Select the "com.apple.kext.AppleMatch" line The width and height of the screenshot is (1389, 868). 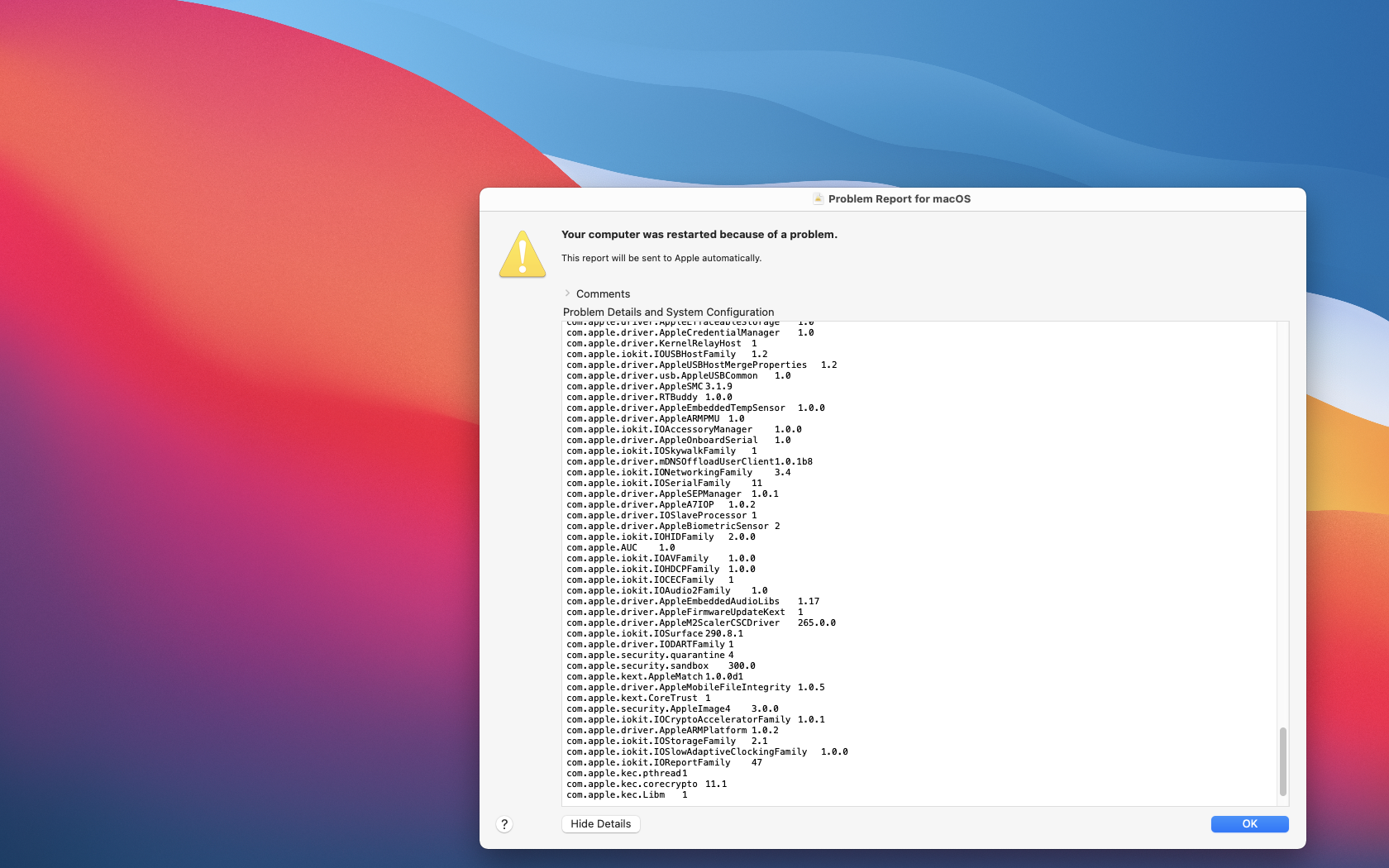655,677
